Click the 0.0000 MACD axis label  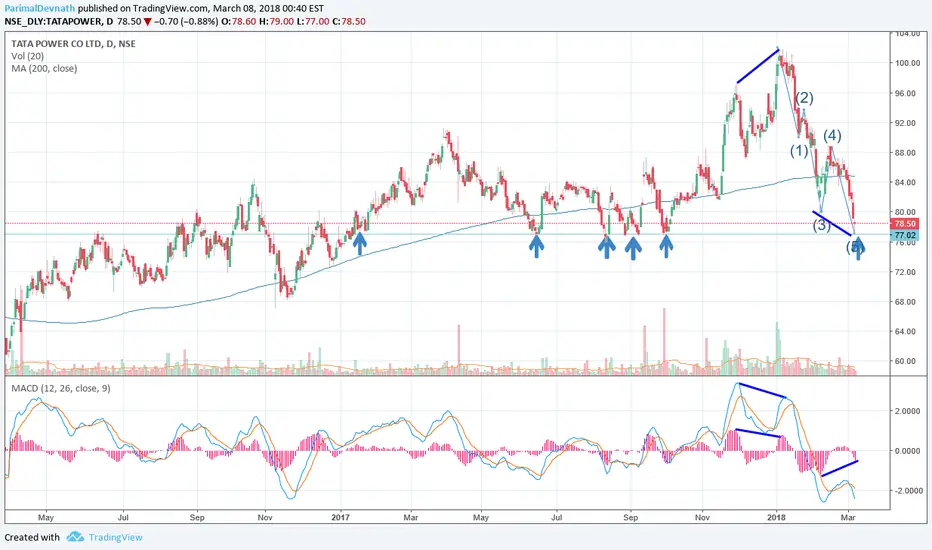click(908, 451)
